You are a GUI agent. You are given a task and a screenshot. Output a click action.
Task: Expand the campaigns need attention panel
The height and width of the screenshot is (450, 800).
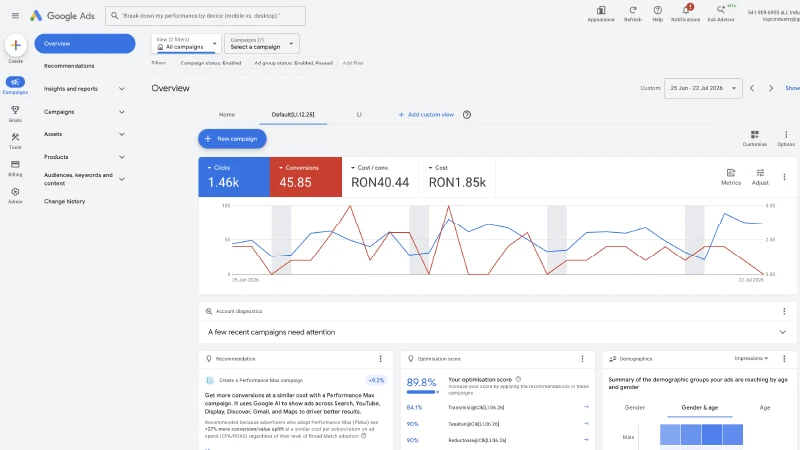782,332
